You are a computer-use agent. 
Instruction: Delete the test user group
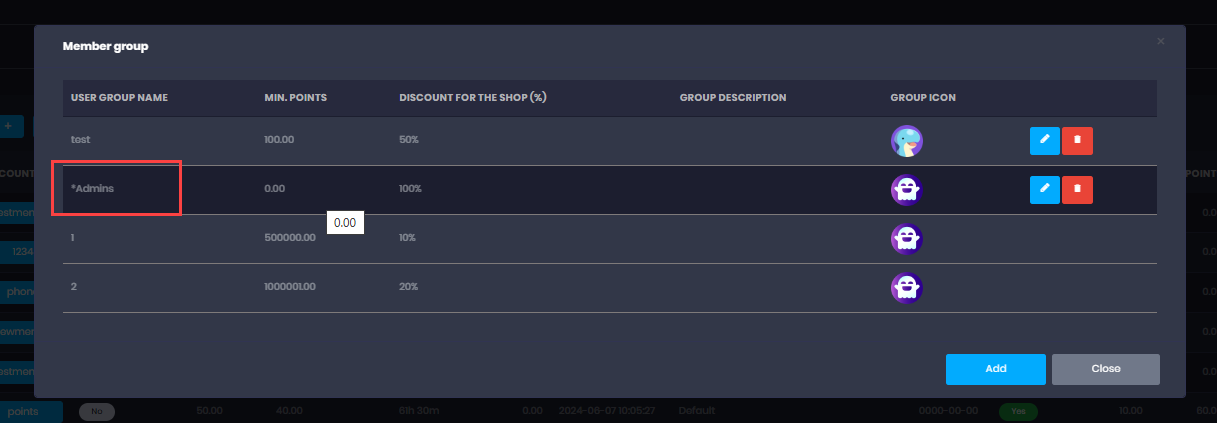(1077, 140)
